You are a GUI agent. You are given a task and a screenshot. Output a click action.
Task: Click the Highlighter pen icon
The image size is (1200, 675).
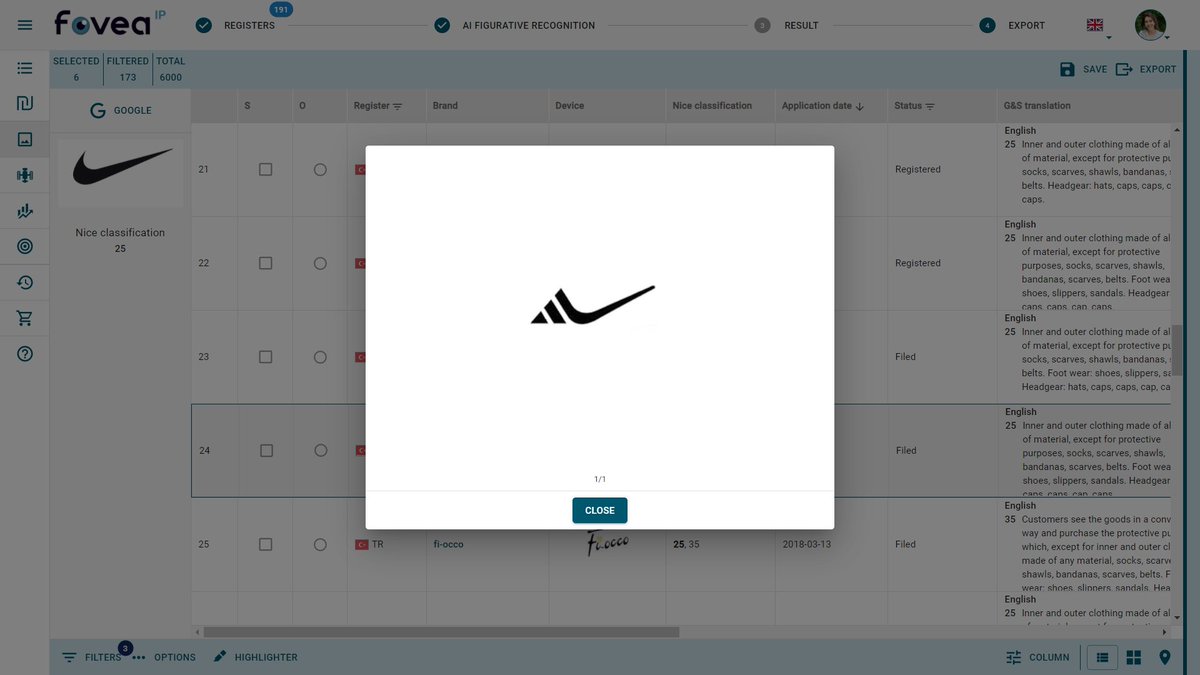pyautogui.click(x=219, y=657)
